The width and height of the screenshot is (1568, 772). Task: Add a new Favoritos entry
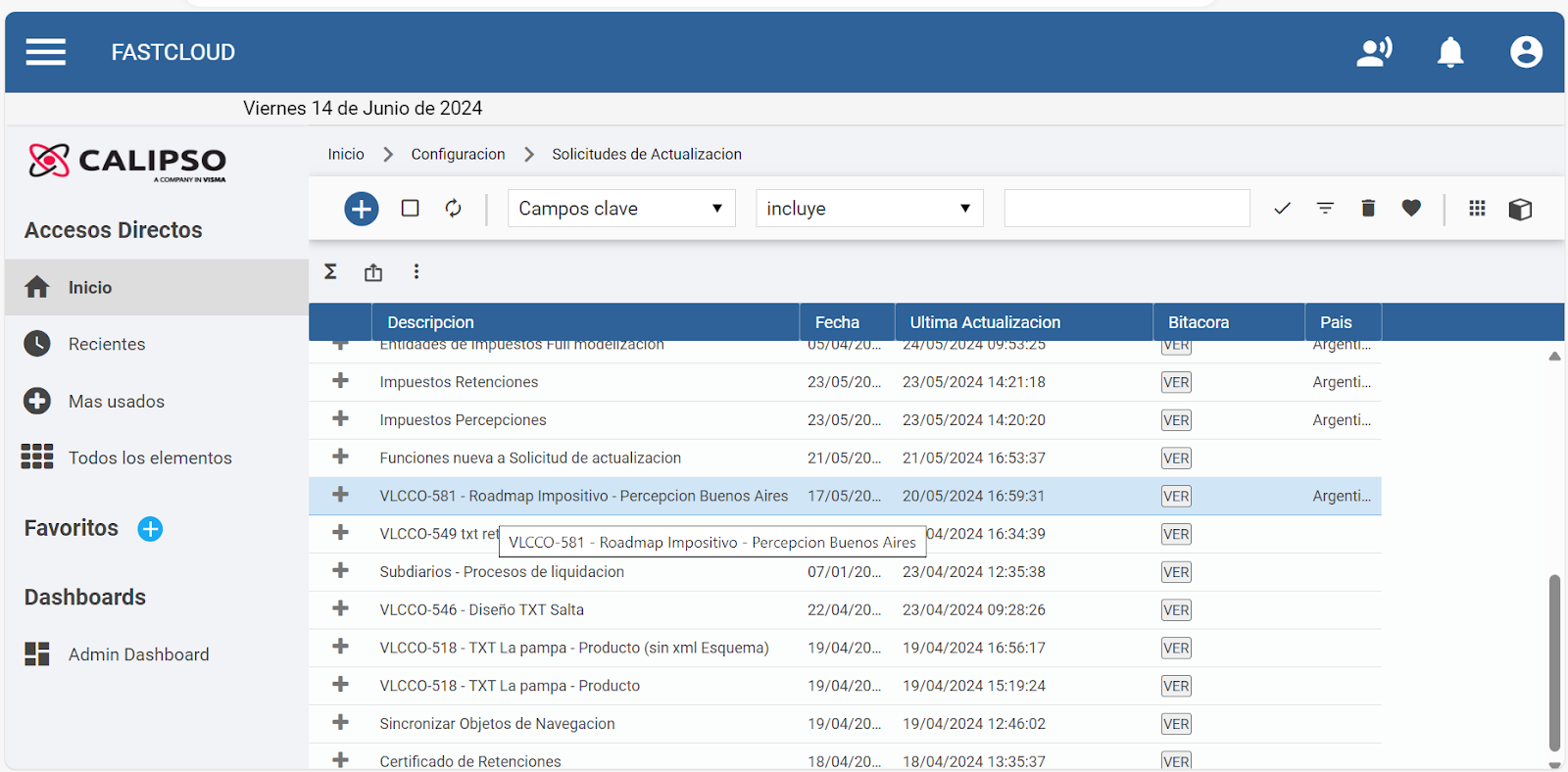pyautogui.click(x=150, y=529)
